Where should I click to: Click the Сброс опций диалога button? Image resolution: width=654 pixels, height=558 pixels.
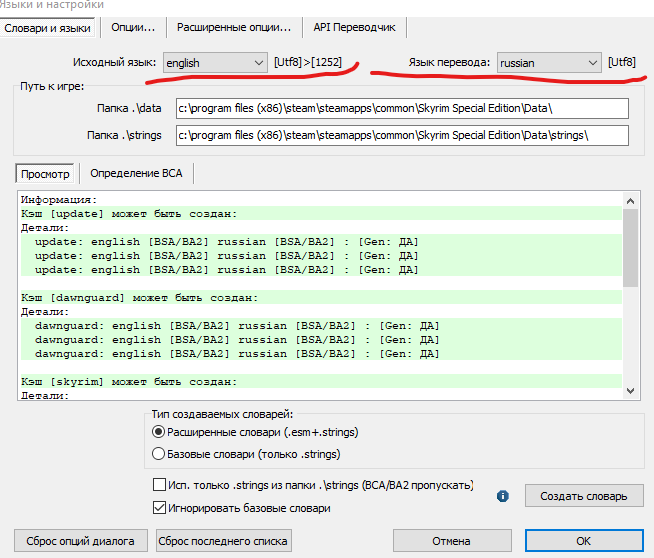click(x=80, y=541)
